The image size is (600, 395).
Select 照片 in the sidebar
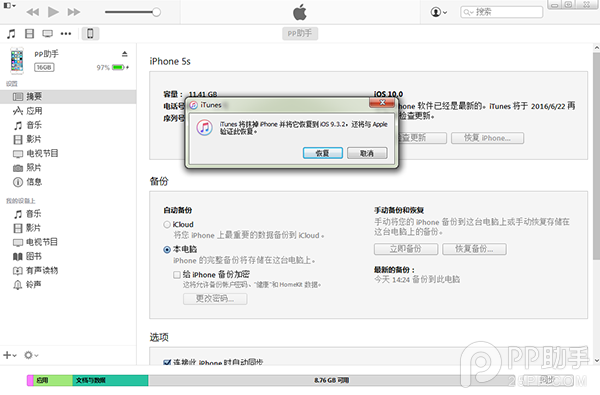tap(68, 168)
